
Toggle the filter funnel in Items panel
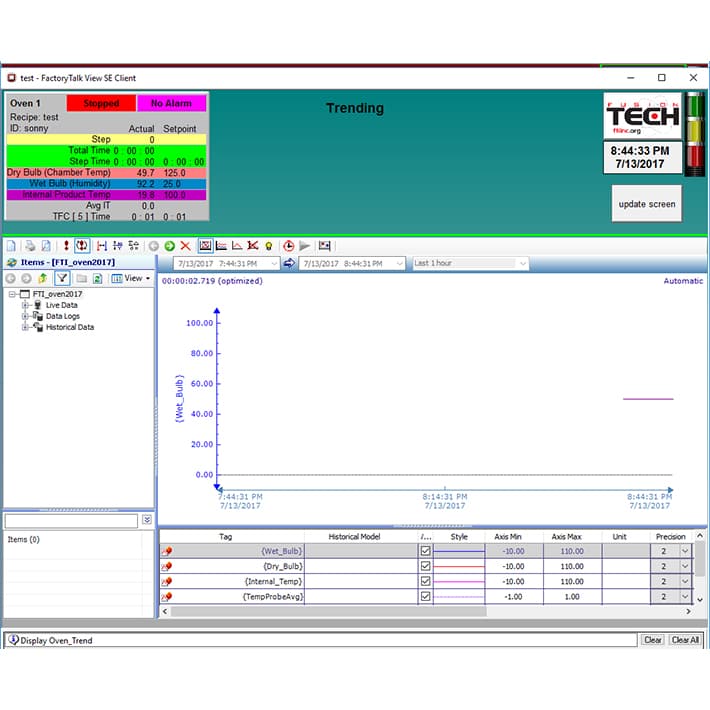(62, 278)
